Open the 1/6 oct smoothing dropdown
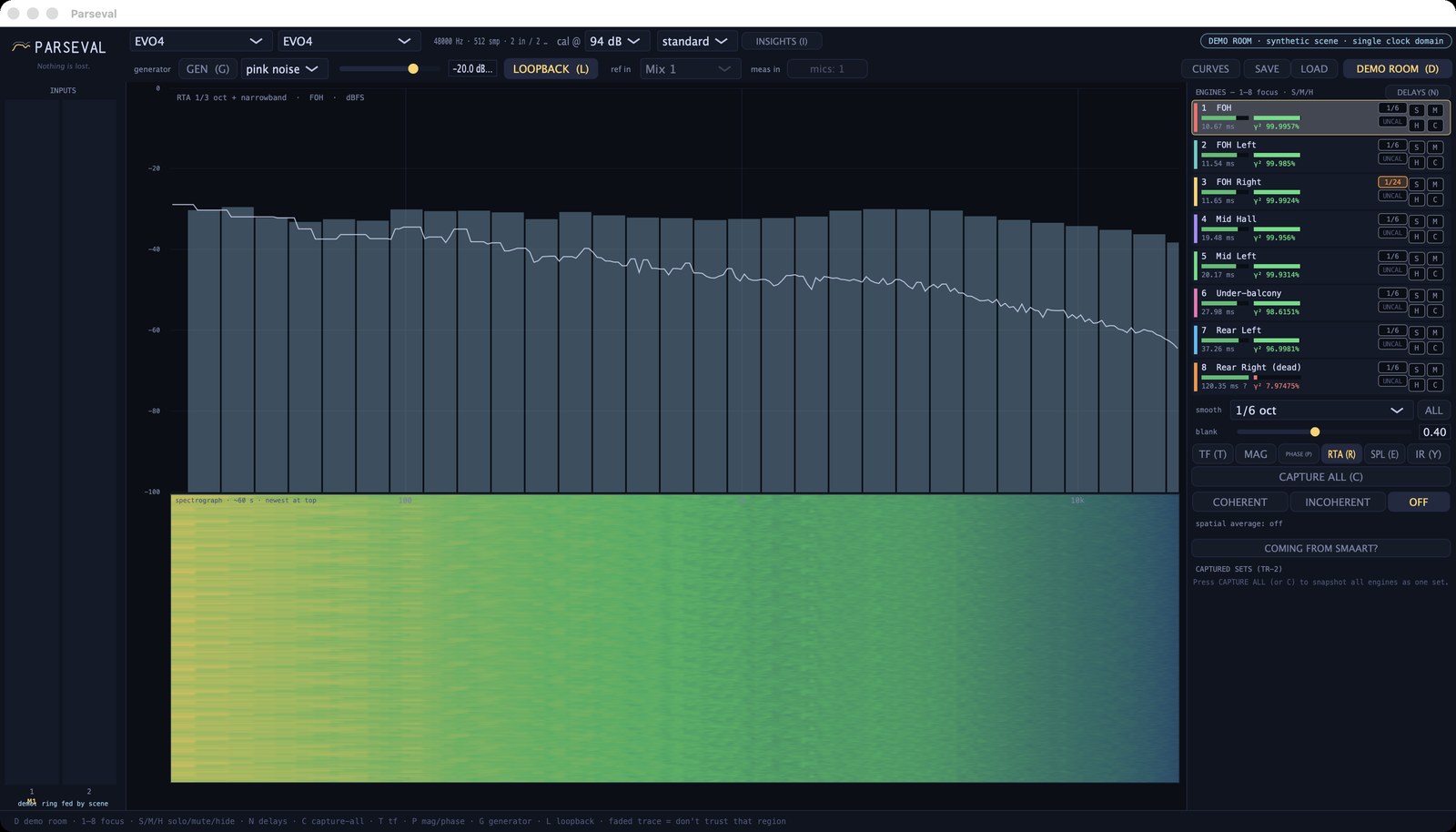Image resolution: width=1456 pixels, height=832 pixels. pyautogui.click(x=1320, y=411)
